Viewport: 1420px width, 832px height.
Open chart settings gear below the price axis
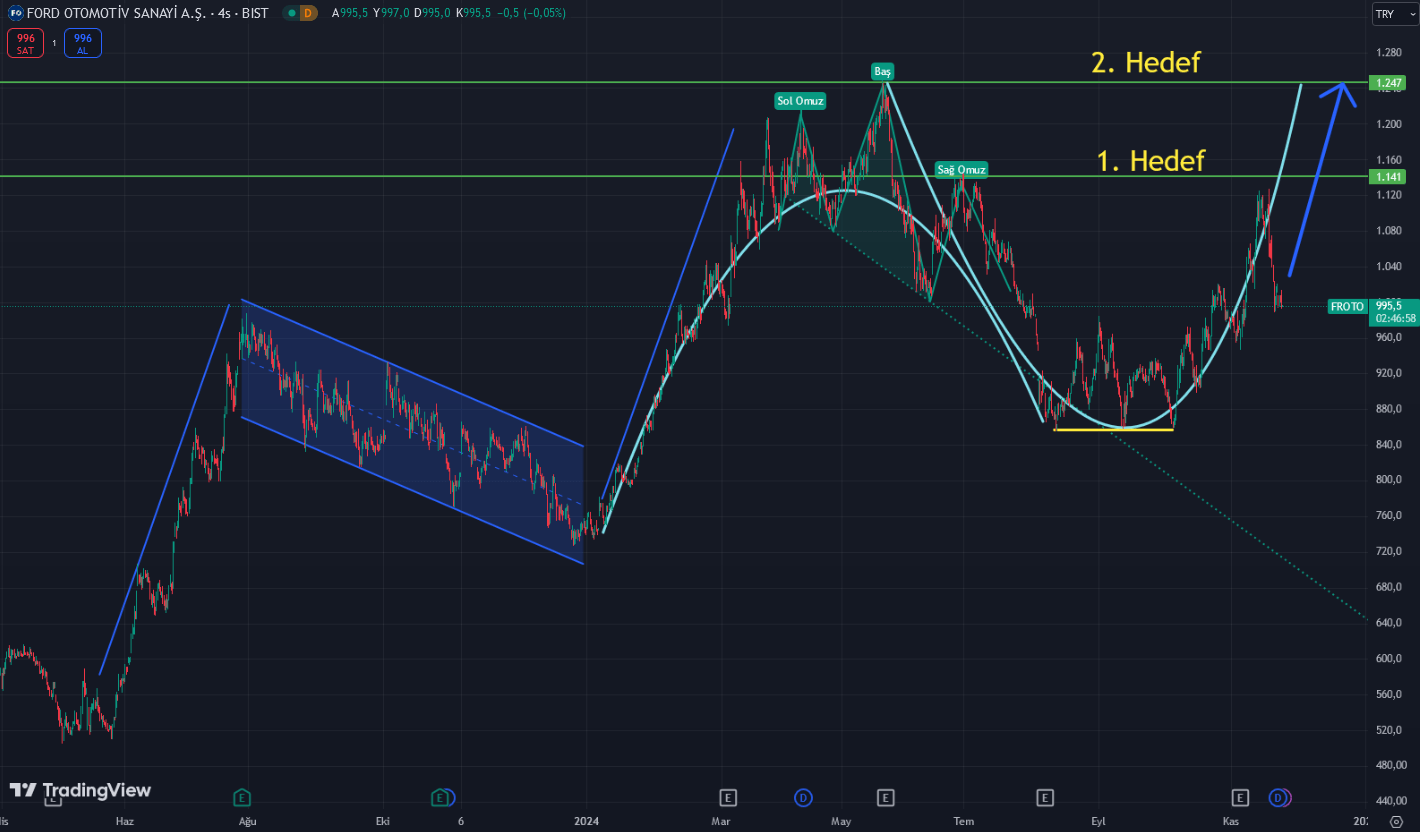1397,820
